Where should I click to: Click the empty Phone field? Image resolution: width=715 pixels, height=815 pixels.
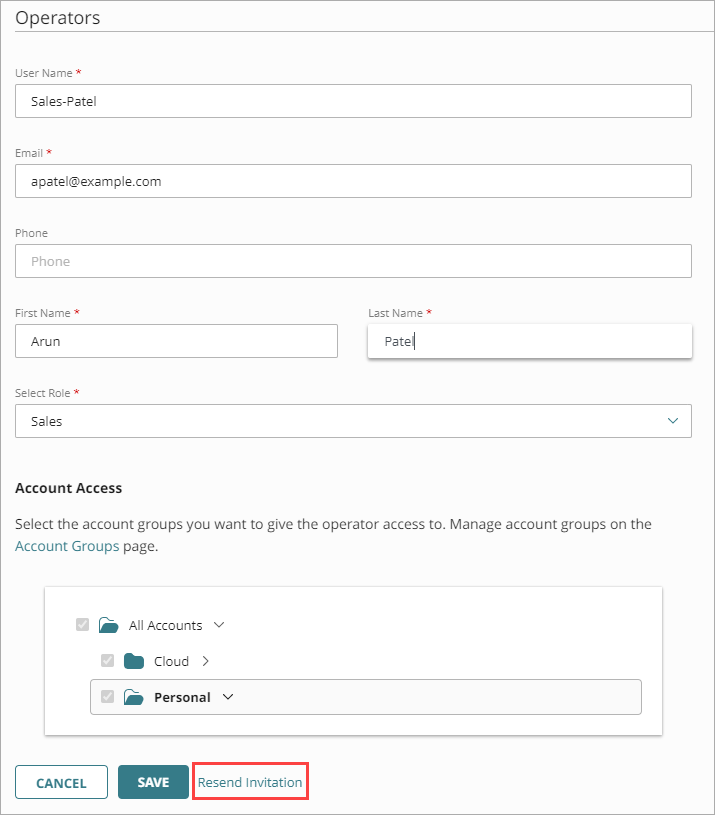(353, 261)
